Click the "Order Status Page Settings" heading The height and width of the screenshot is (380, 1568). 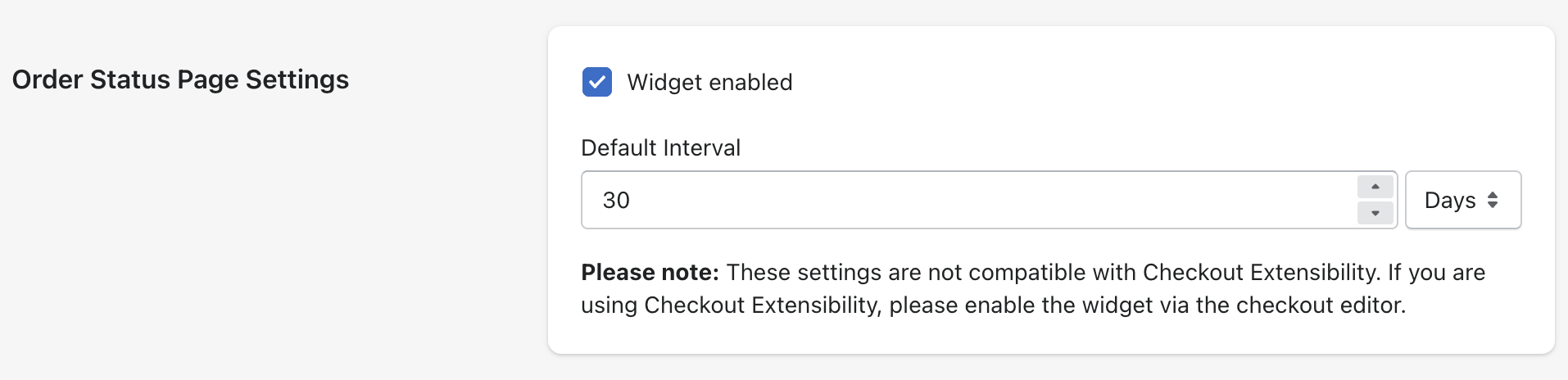pyautogui.click(x=180, y=79)
